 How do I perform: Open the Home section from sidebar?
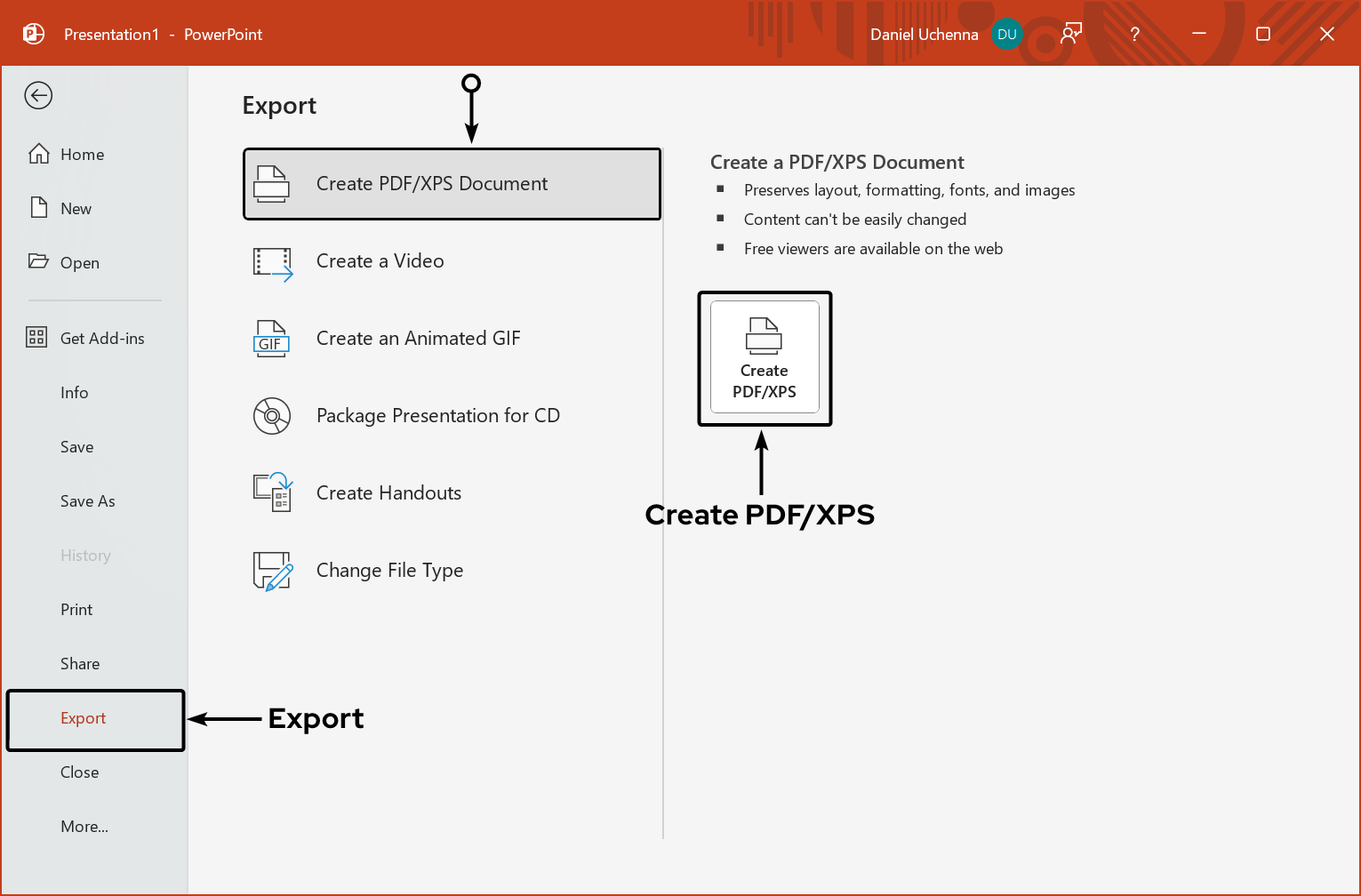(81, 154)
